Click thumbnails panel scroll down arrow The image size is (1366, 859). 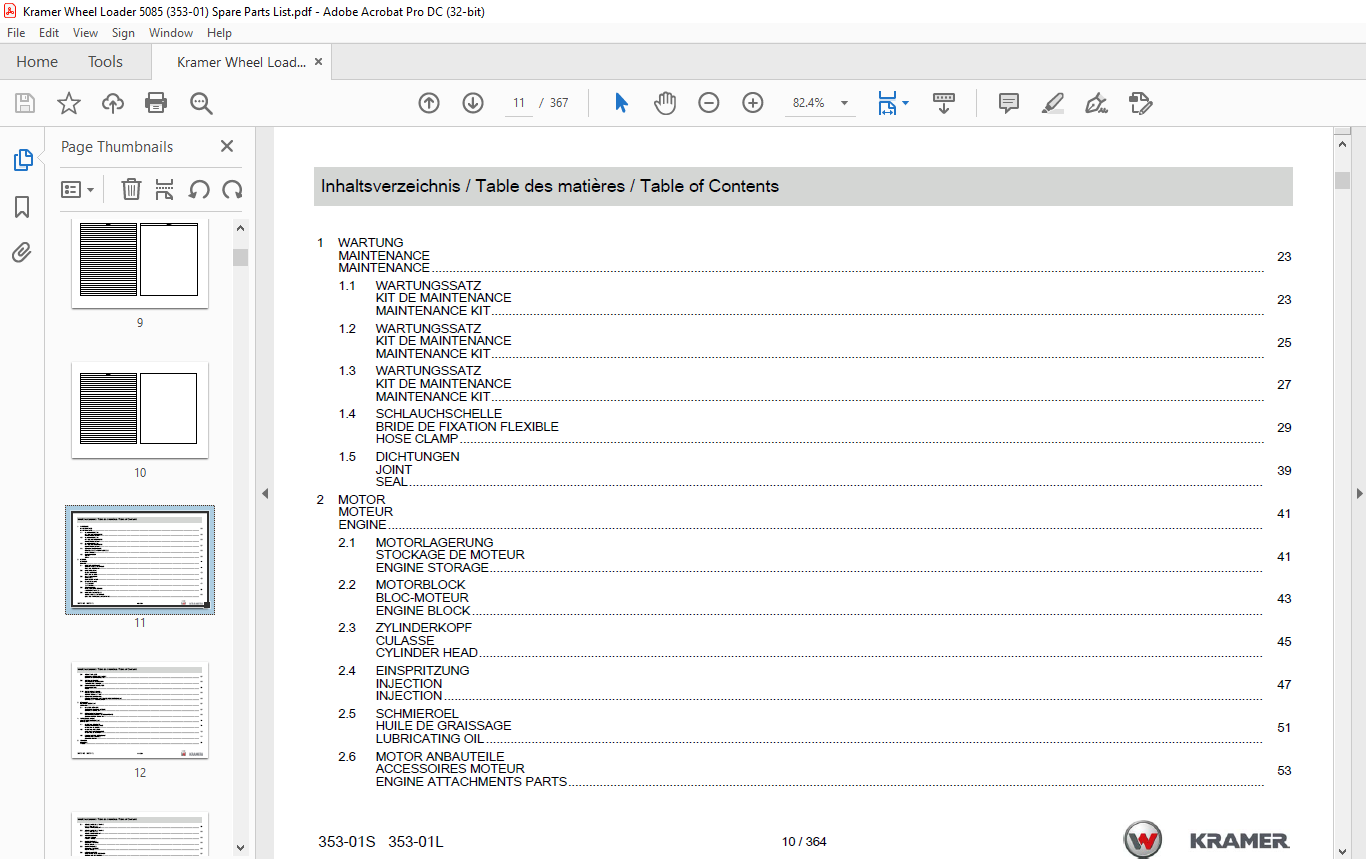pos(240,848)
